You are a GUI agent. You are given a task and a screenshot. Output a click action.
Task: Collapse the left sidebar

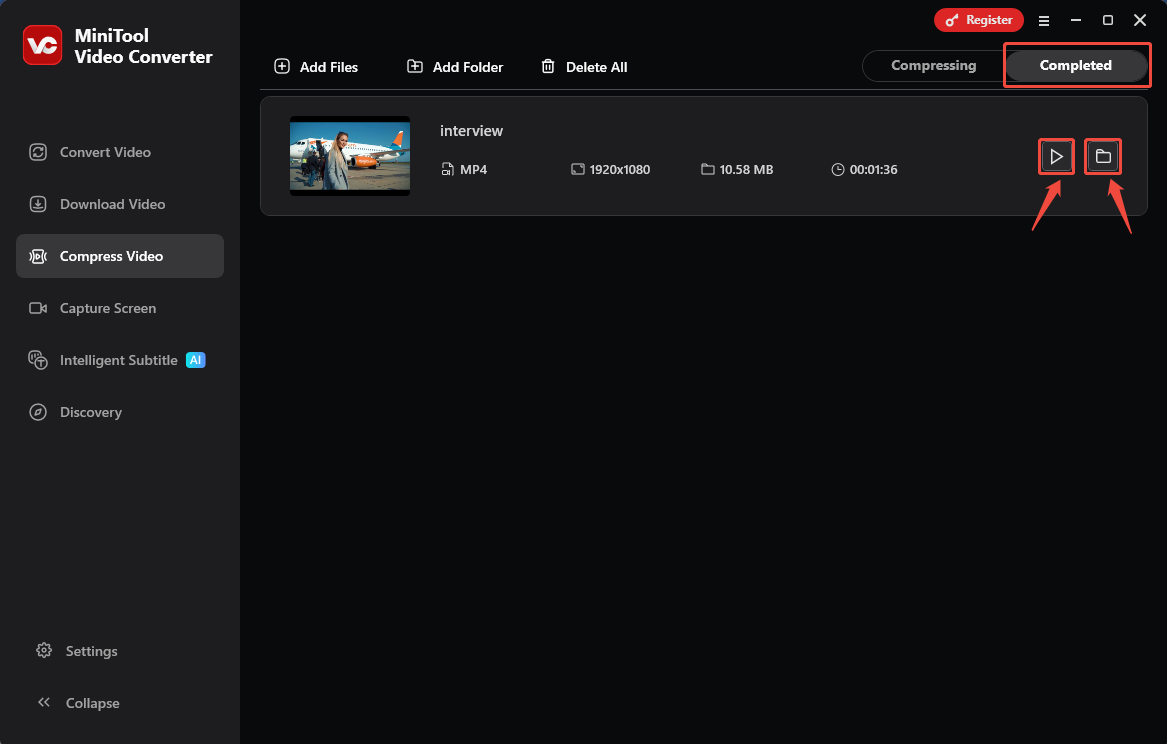point(43,703)
